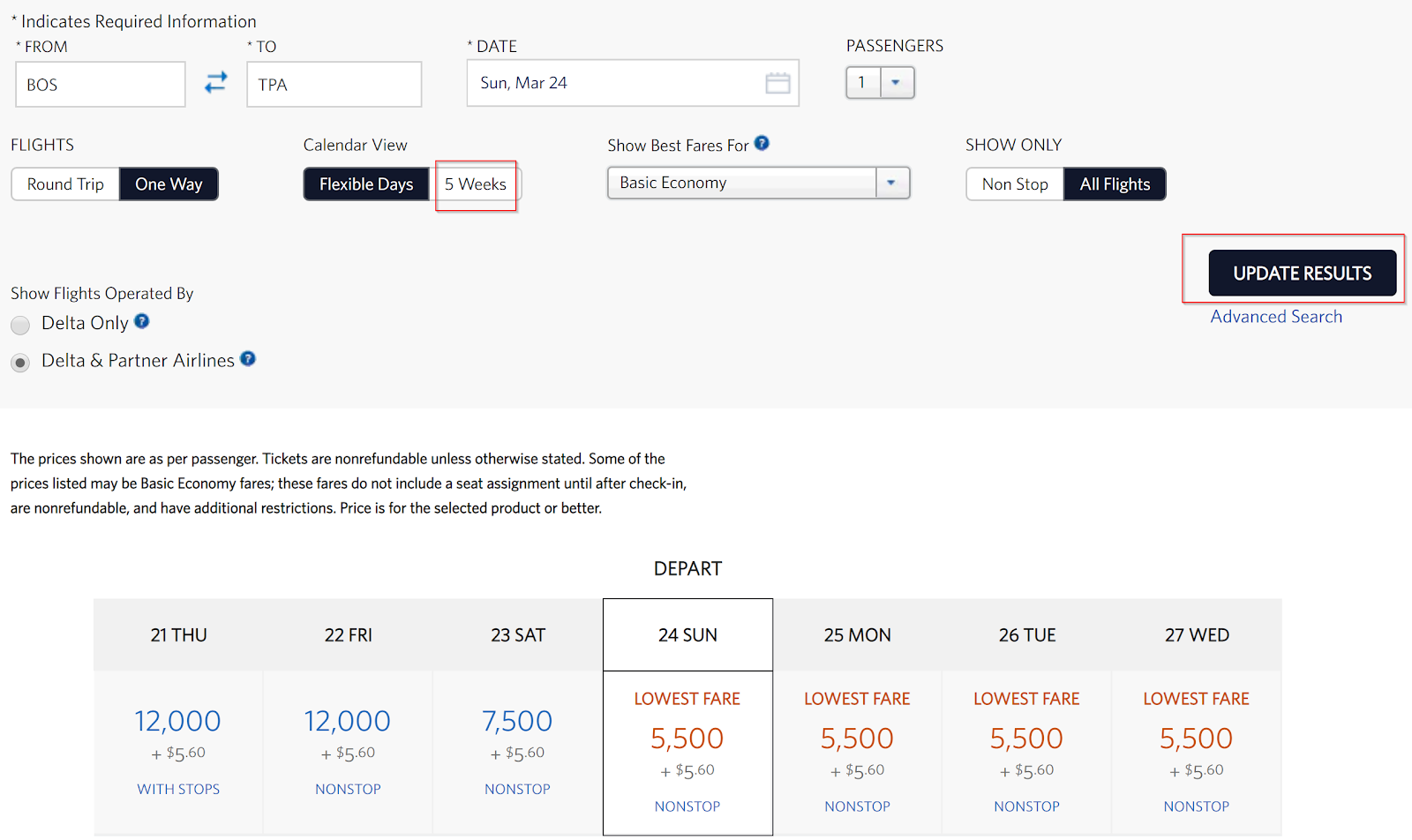
Task: Switch to Round Trip flights
Action: [x=65, y=184]
